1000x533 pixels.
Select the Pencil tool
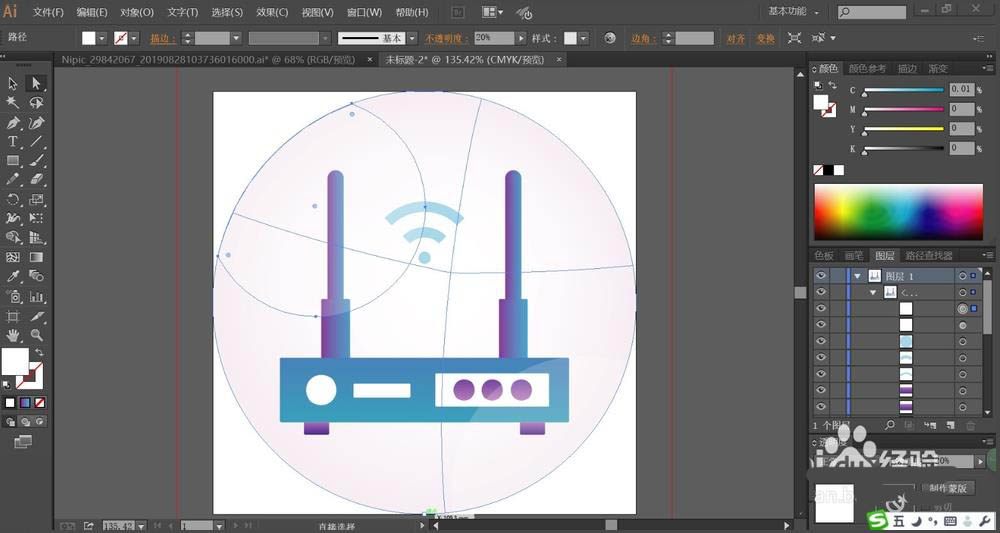(13, 180)
